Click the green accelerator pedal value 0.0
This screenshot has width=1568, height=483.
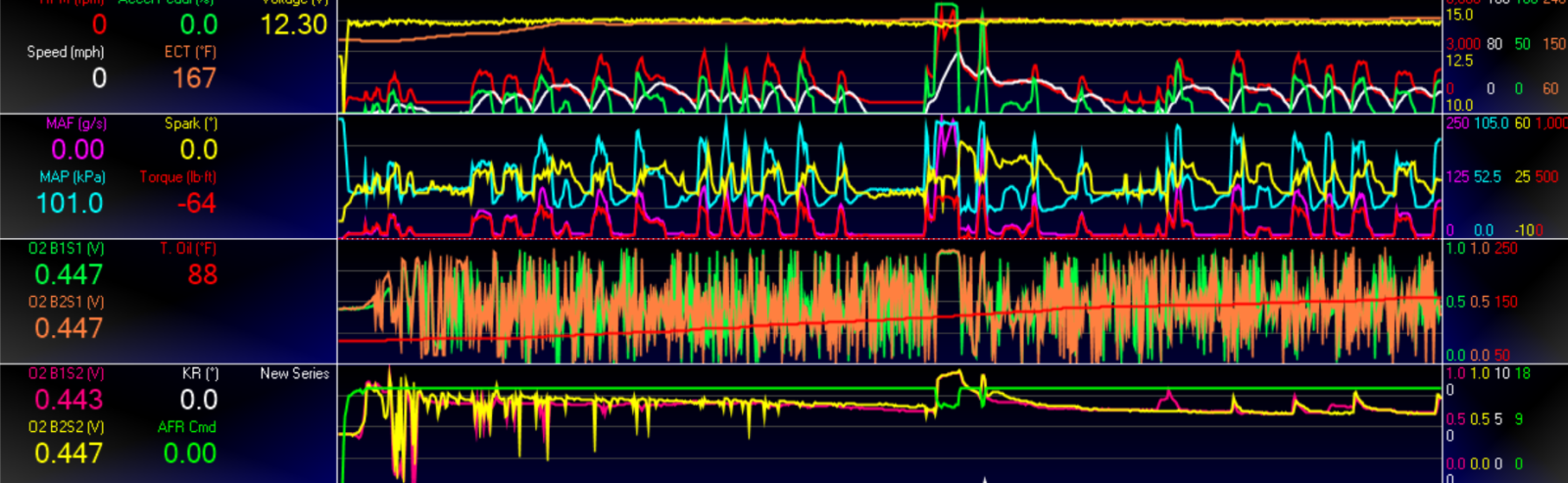(199, 24)
